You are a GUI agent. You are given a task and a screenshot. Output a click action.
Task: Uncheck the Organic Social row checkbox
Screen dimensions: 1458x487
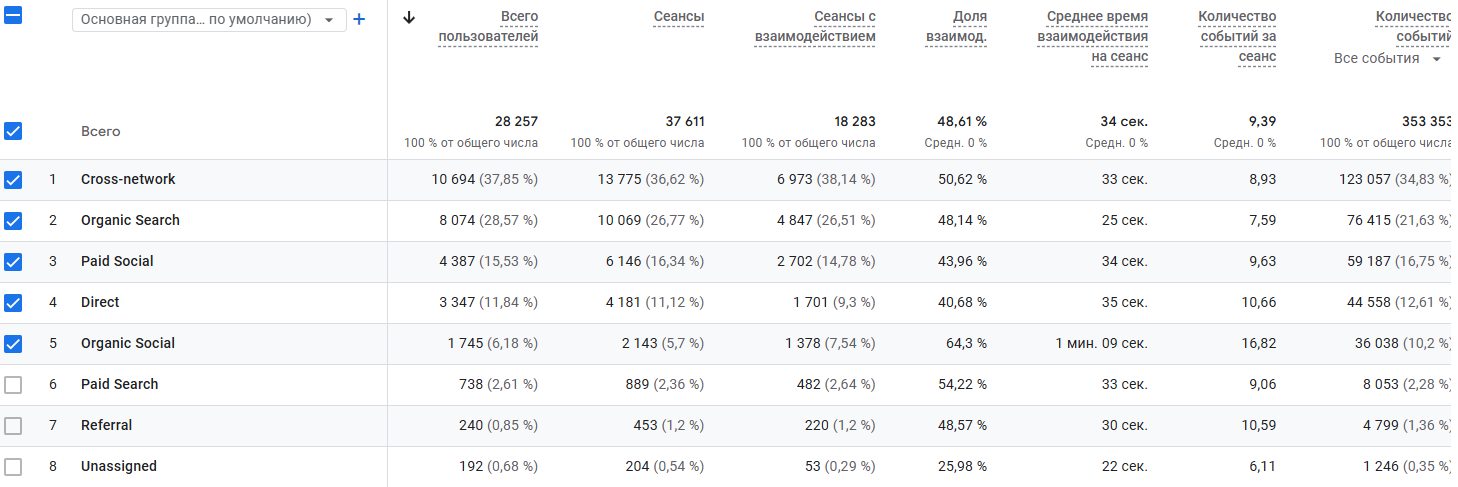13,344
